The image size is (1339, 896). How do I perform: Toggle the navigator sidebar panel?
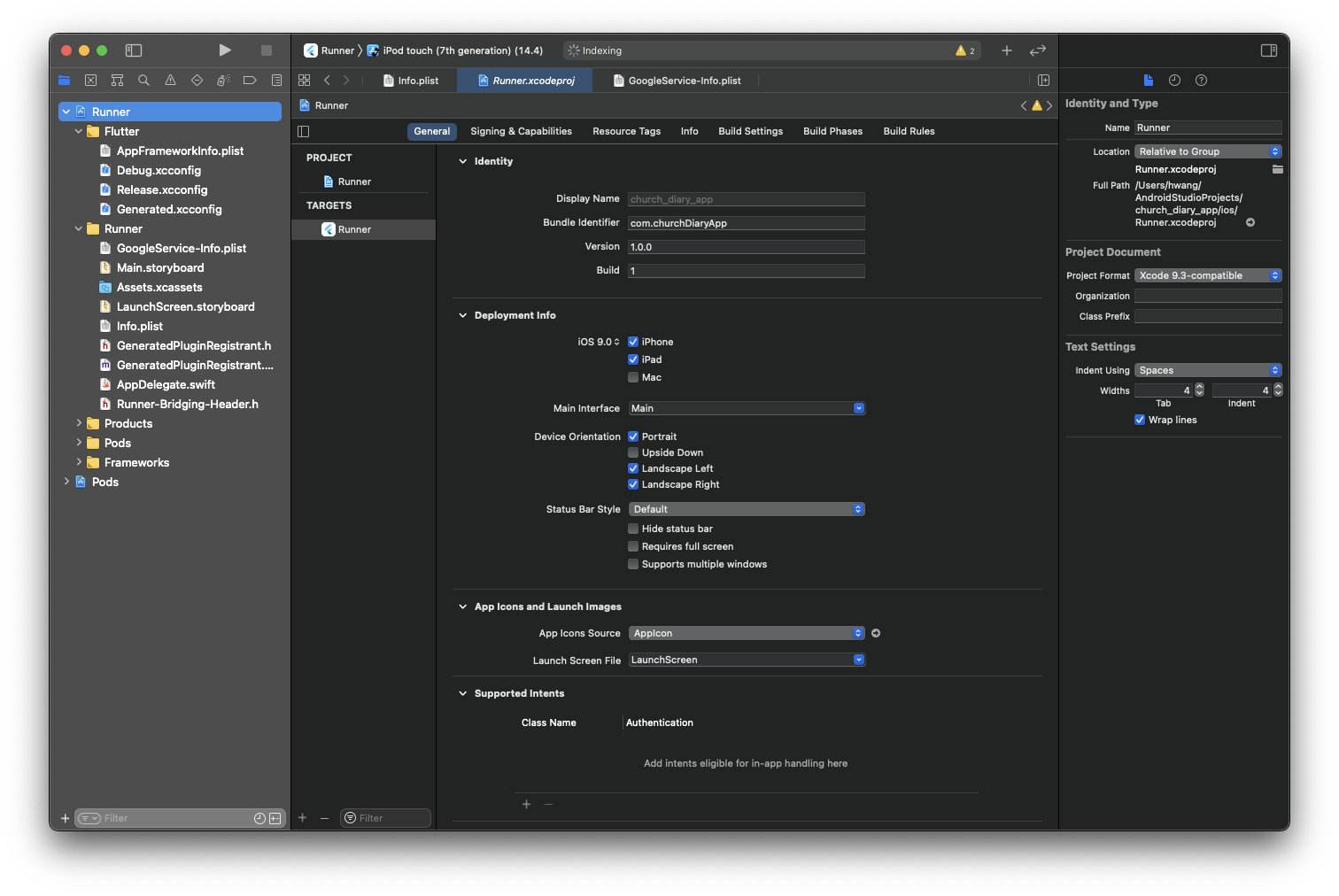pos(134,50)
